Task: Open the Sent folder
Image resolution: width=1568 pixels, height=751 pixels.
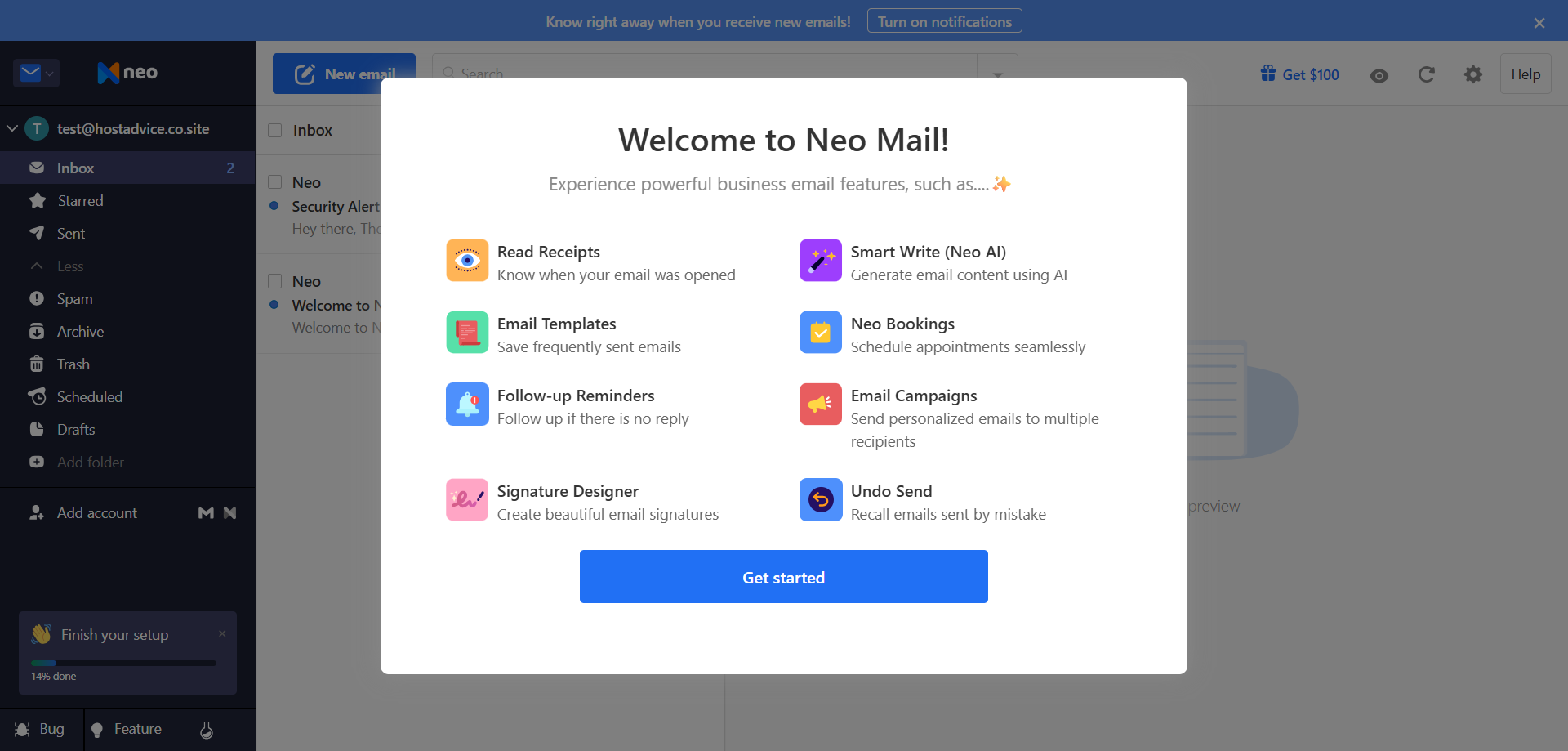Action: pos(127,233)
